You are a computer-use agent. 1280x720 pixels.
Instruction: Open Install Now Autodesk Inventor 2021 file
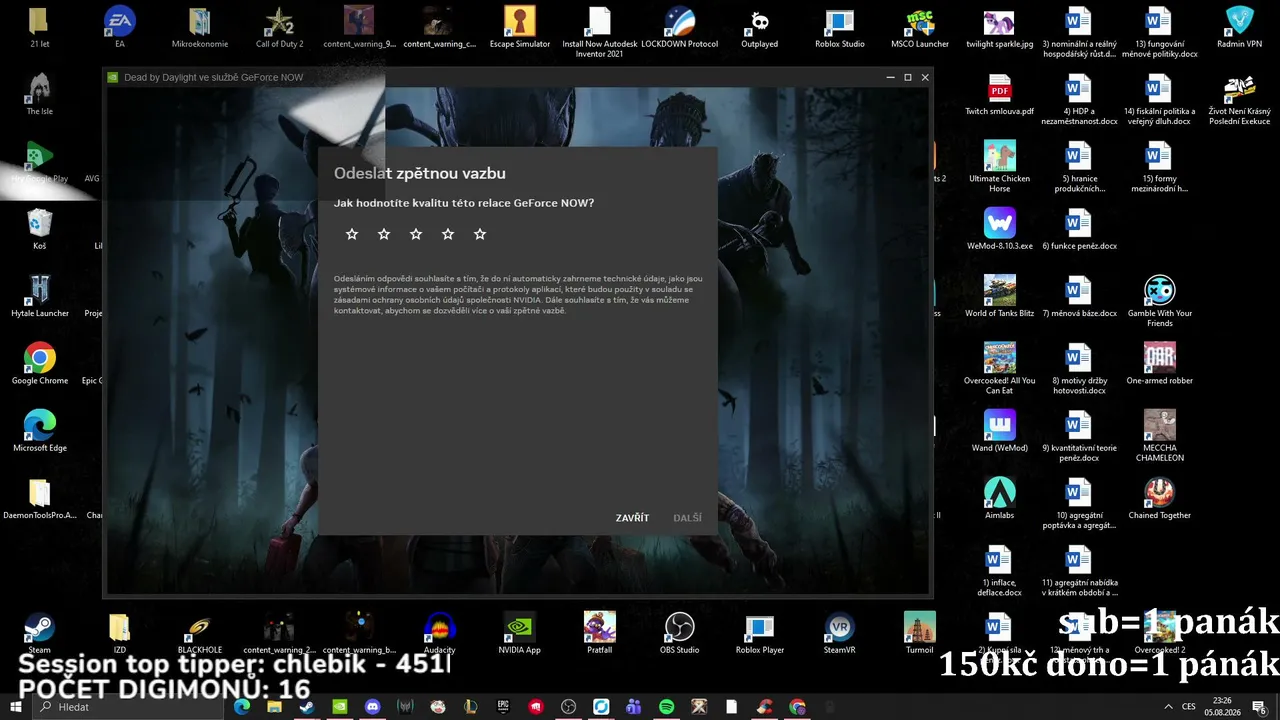coord(600,32)
